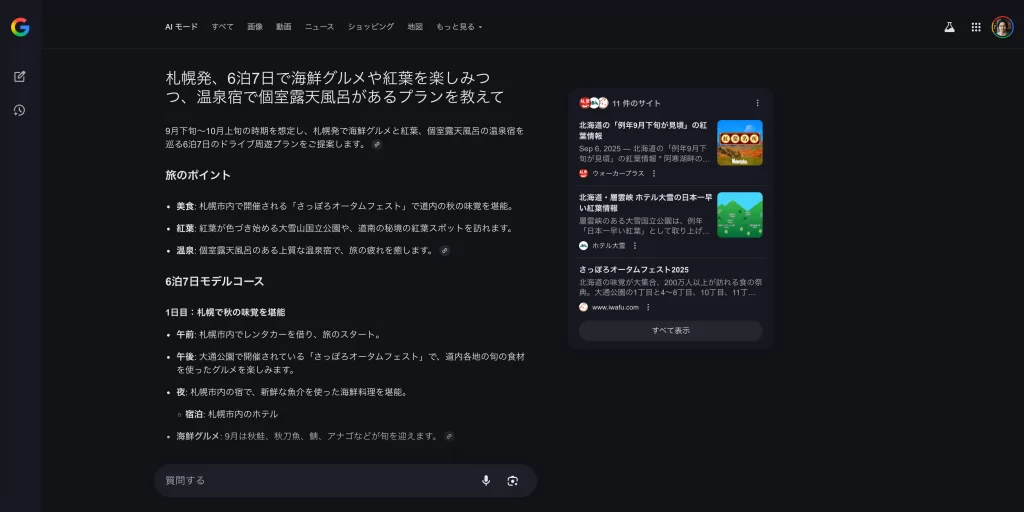Click the autumn foliage thumbnail image
Image resolution: width=1024 pixels, height=512 pixels.
pyautogui.click(x=740, y=142)
